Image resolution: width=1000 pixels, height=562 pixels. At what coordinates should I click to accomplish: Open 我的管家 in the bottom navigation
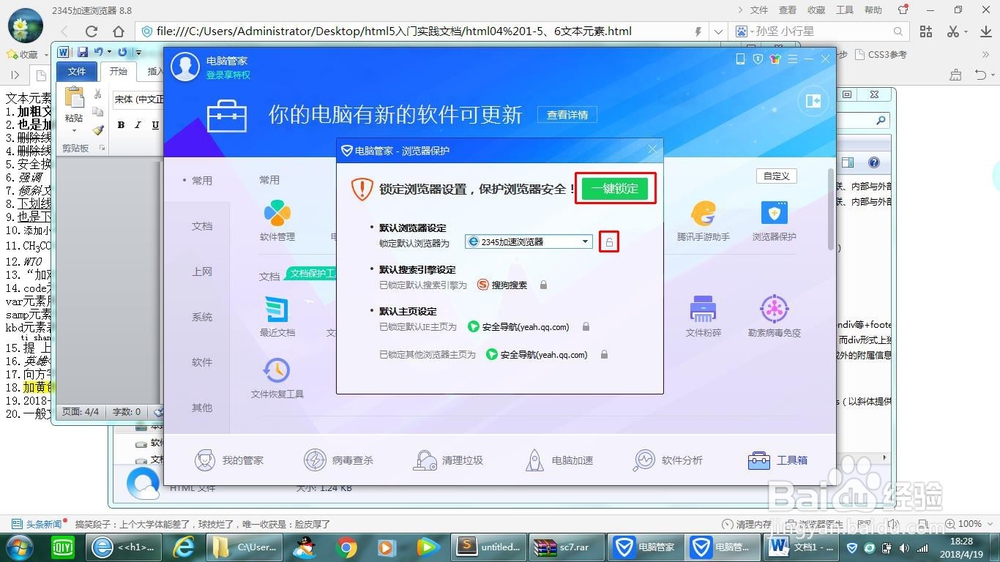pos(228,460)
